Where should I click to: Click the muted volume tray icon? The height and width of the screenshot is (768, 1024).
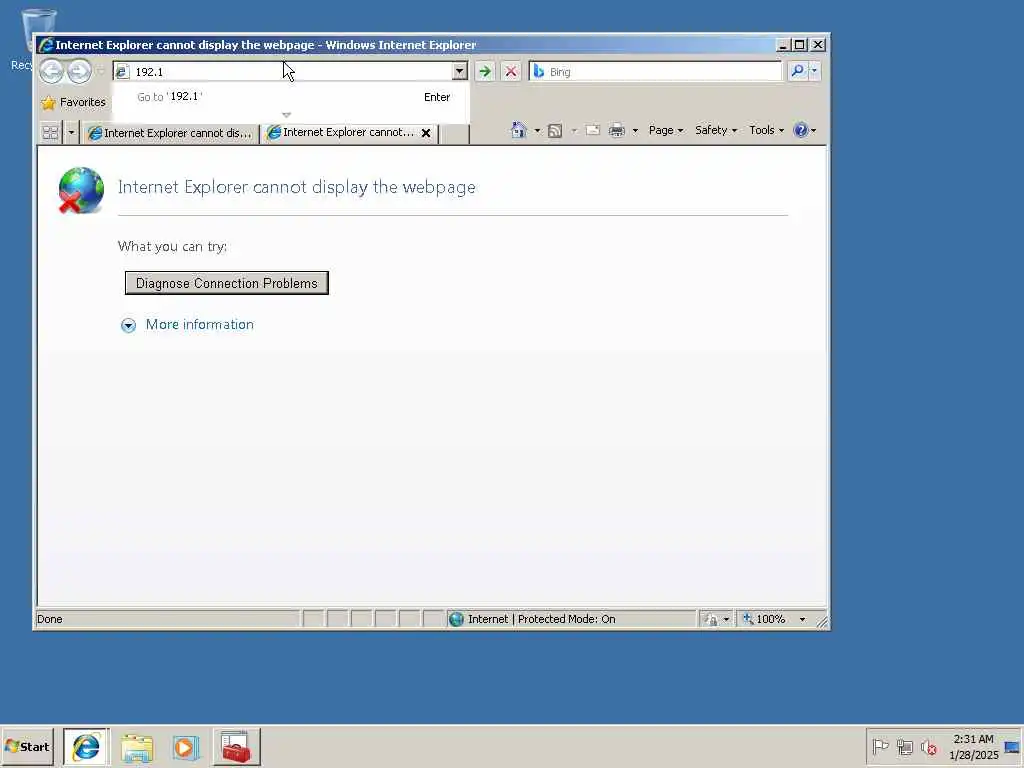point(929,746)
